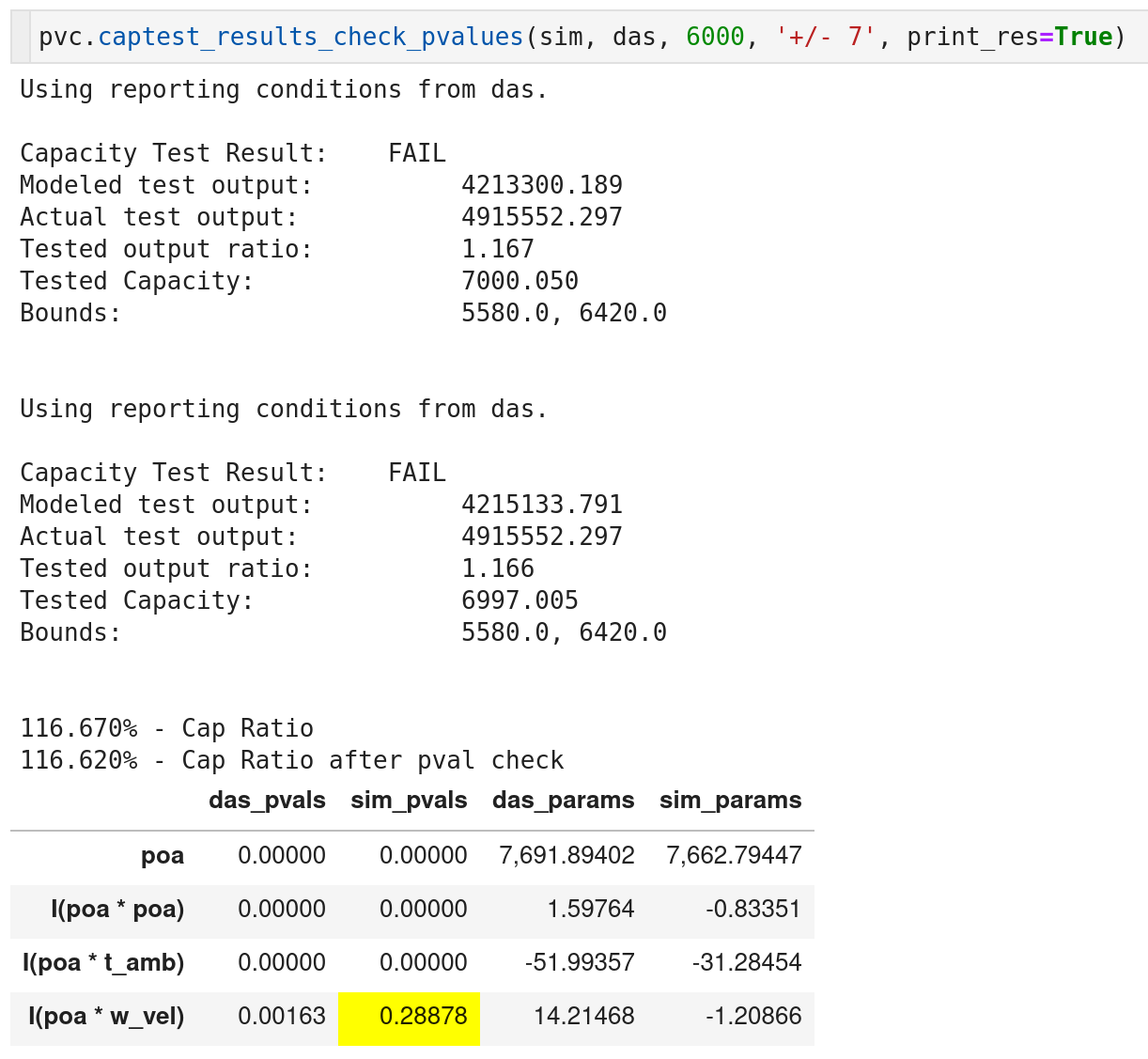
Task: Click the code input cell
Action: (580, 38)
